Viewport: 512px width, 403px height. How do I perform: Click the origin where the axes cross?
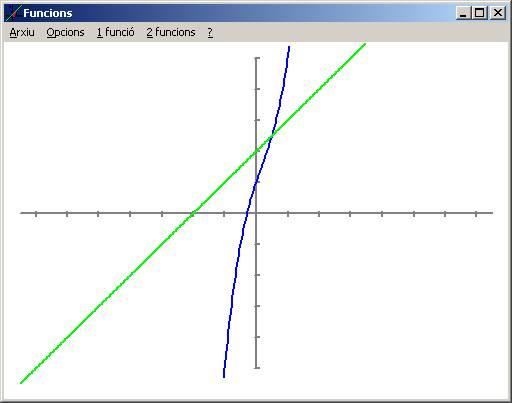tap(256, 213)
